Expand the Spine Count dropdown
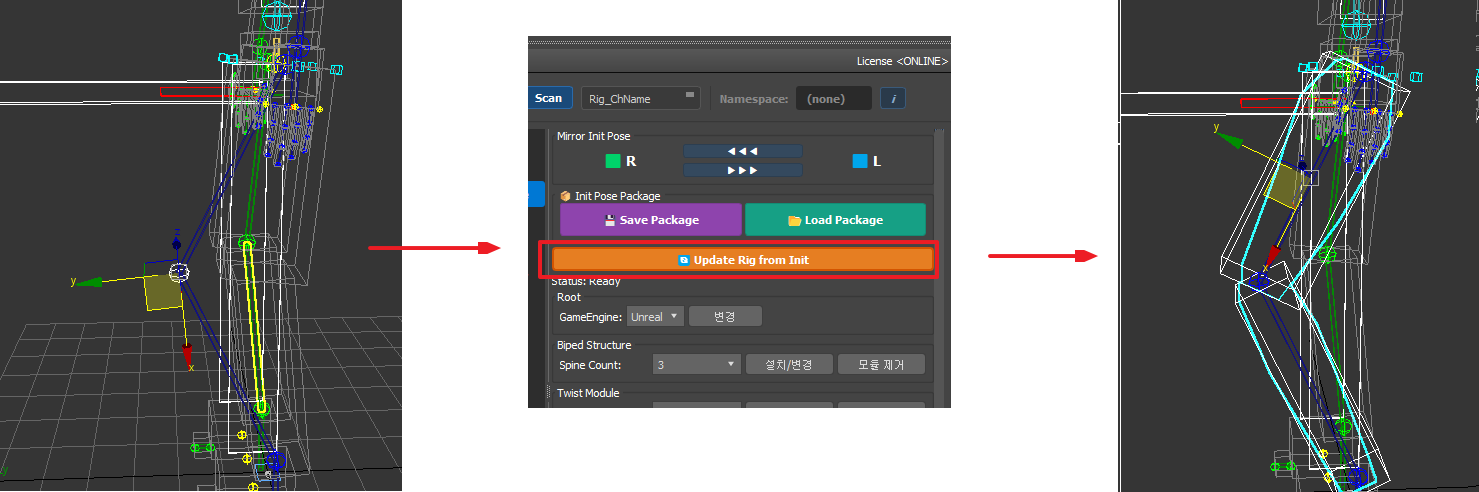Viewport: 1479px width, 492px height. tap(696, 365)
